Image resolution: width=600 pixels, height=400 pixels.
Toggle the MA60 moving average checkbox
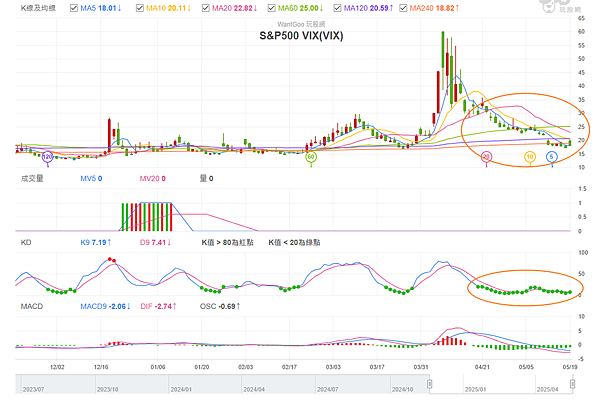click(271, 8)
